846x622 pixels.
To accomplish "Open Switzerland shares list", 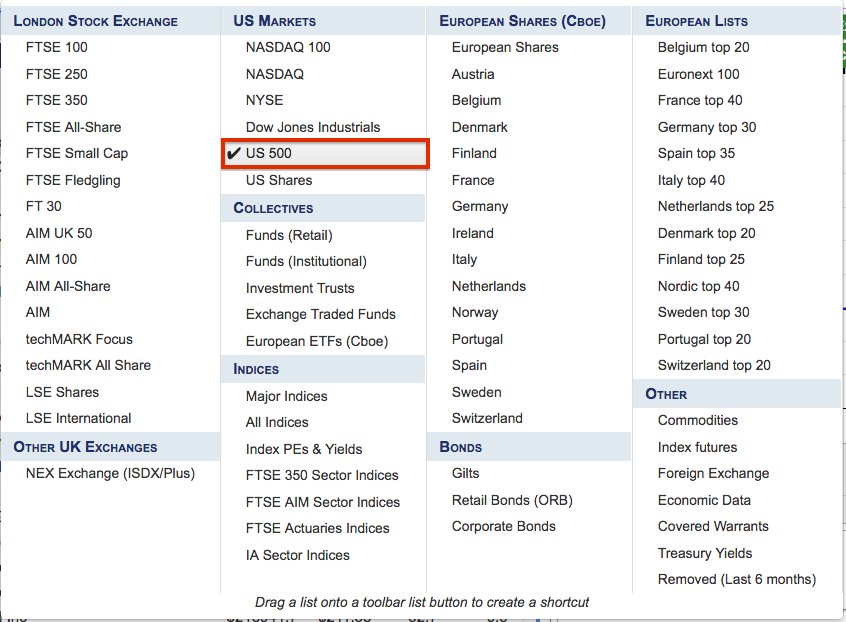I will [487, 418].
